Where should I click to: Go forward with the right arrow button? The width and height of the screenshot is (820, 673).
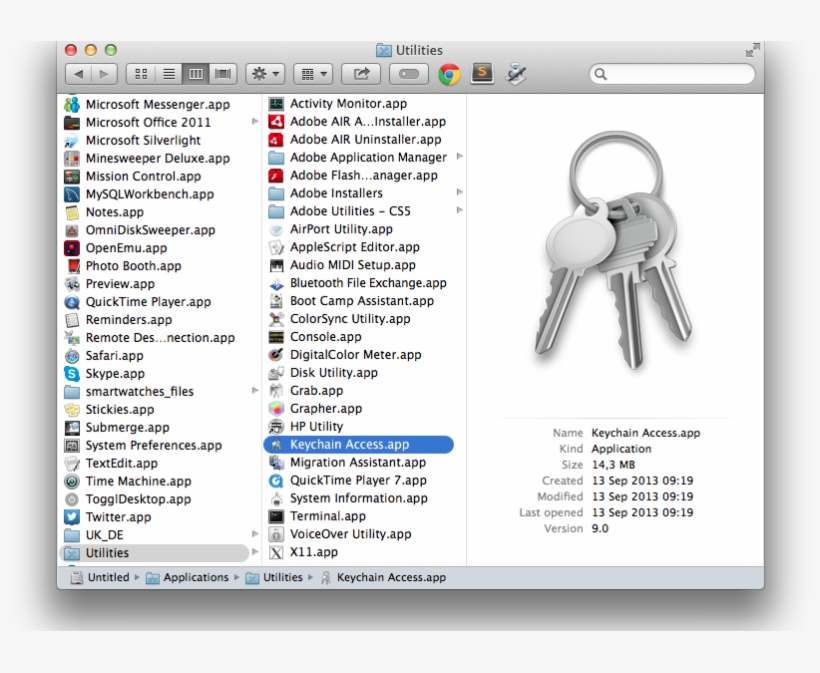point(104,74)
